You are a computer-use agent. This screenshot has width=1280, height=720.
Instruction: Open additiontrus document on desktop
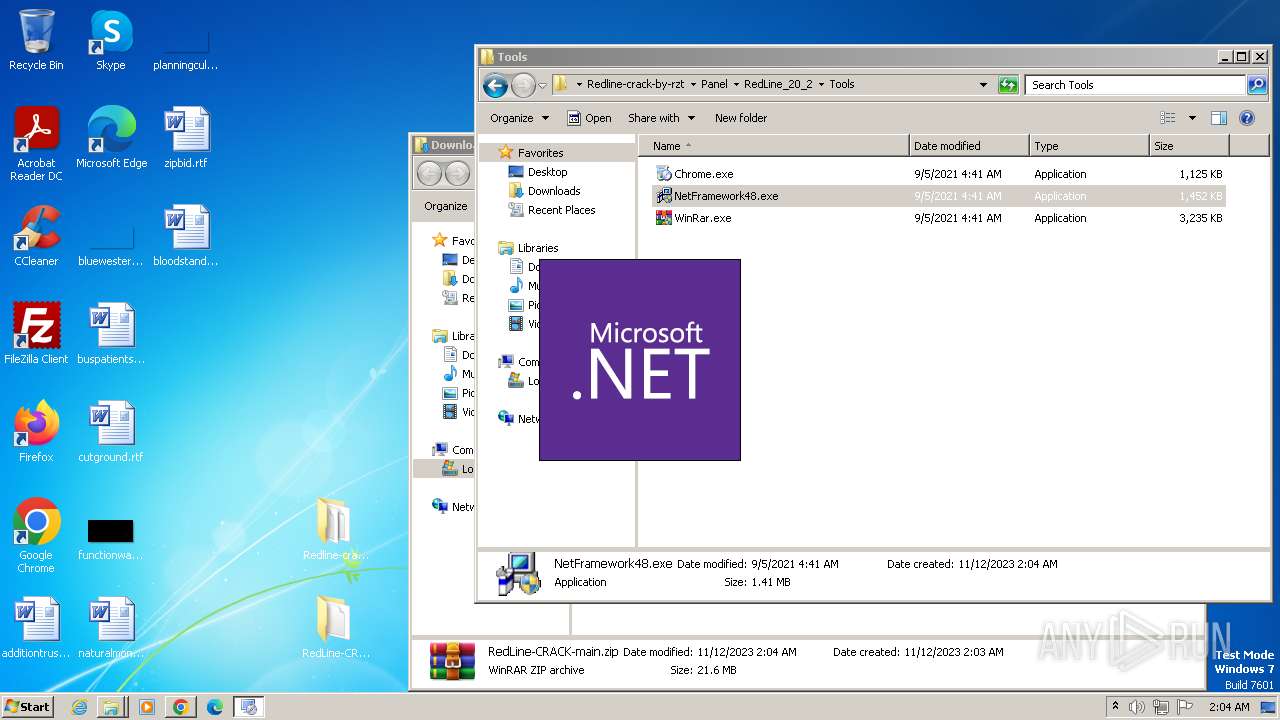coord(36,628)
